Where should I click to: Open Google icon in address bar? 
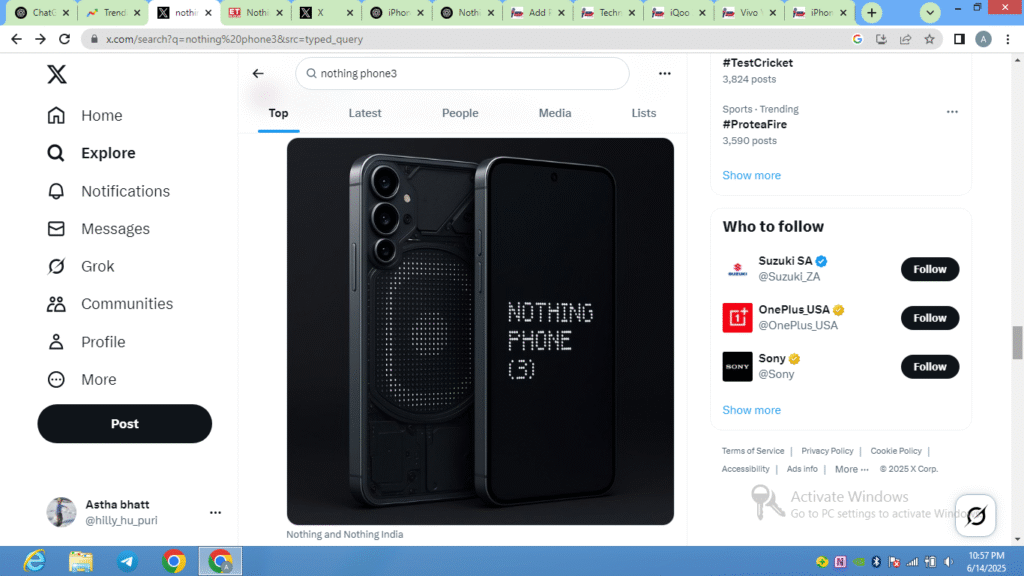(x=857, y=39)
